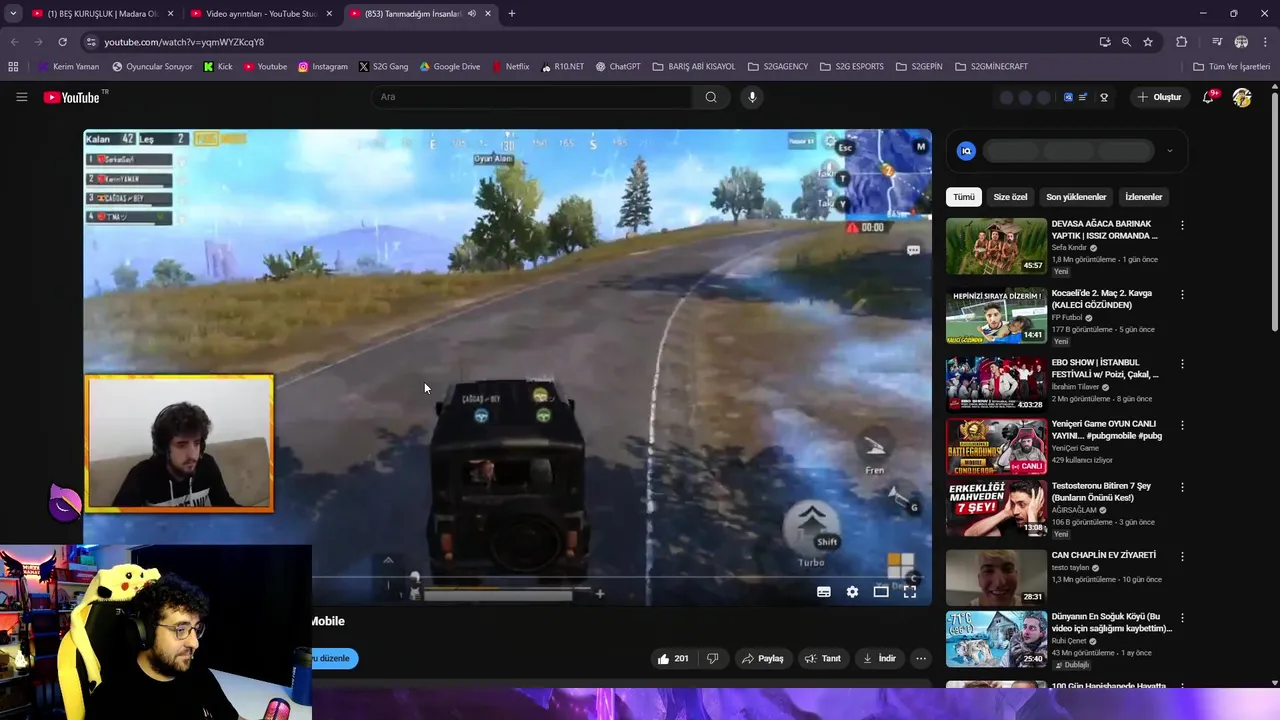Start voice search with microphone

point(752,97)
